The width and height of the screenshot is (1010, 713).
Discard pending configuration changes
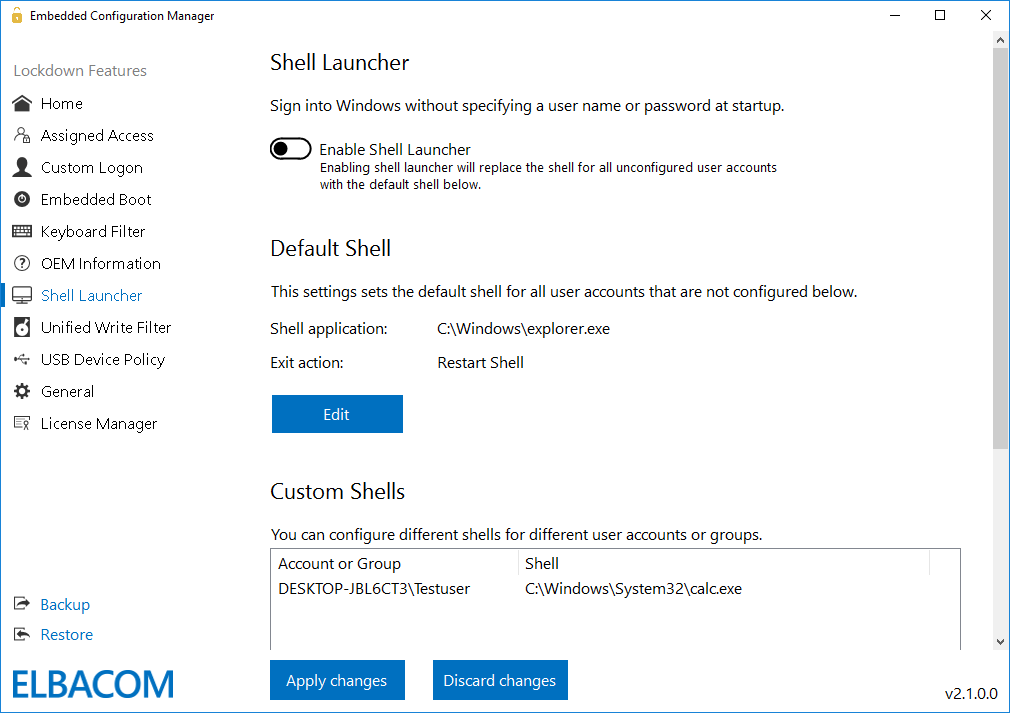(x=500, y=680)
